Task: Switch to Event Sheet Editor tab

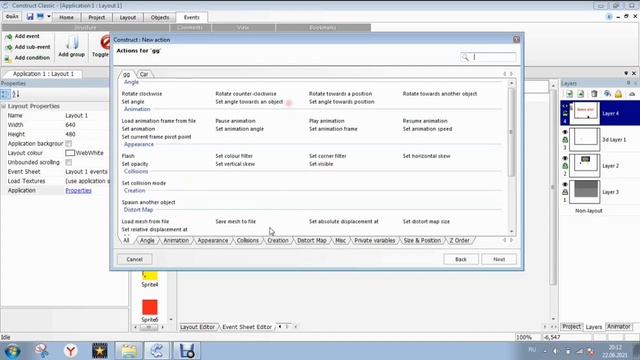Action: 247,327
